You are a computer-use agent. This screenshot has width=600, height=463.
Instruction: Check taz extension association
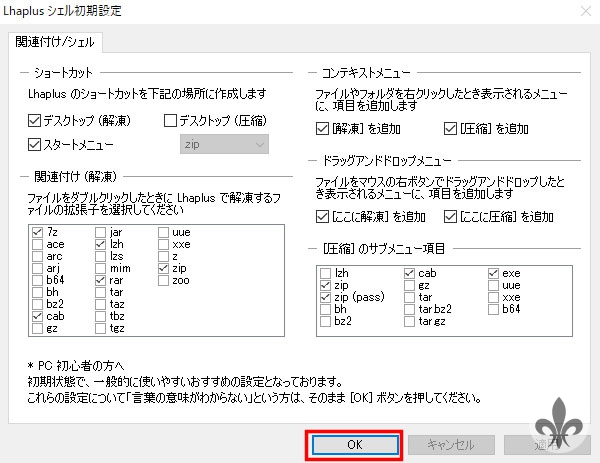[100, 304]
